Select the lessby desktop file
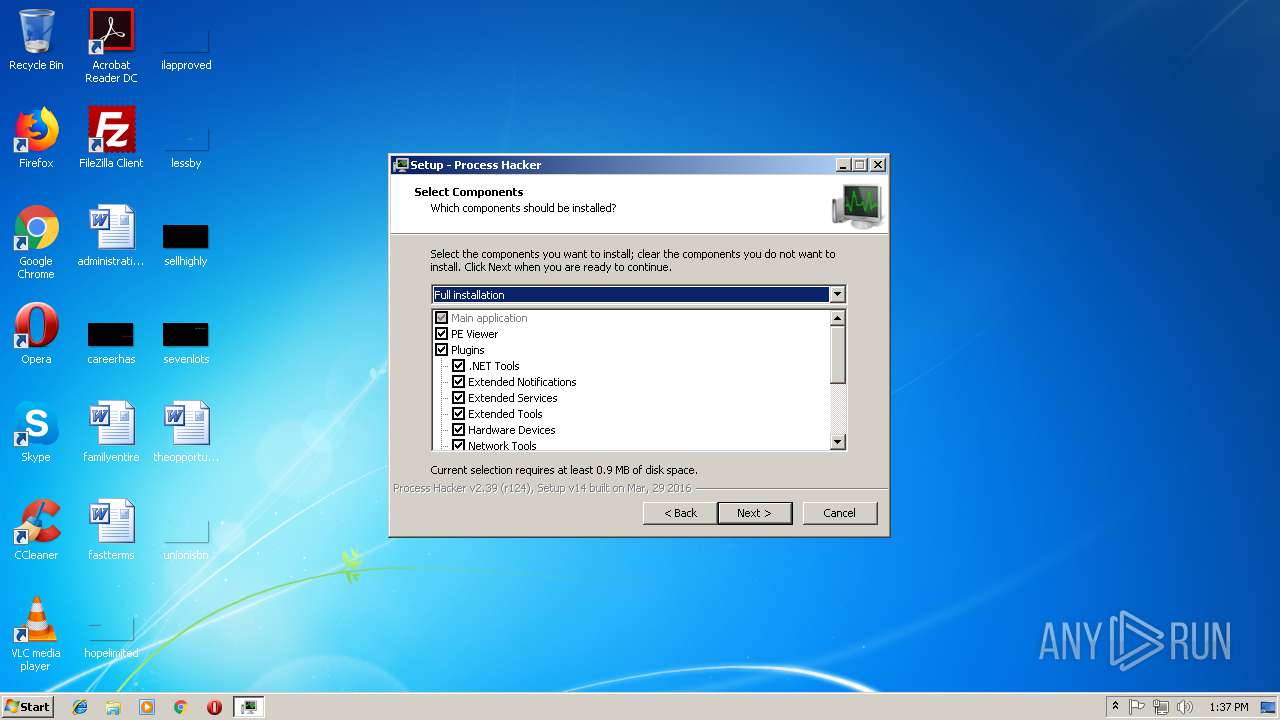Image resolution: width=1280 pixels, height=720 pixels. click(x=186, y=145)
